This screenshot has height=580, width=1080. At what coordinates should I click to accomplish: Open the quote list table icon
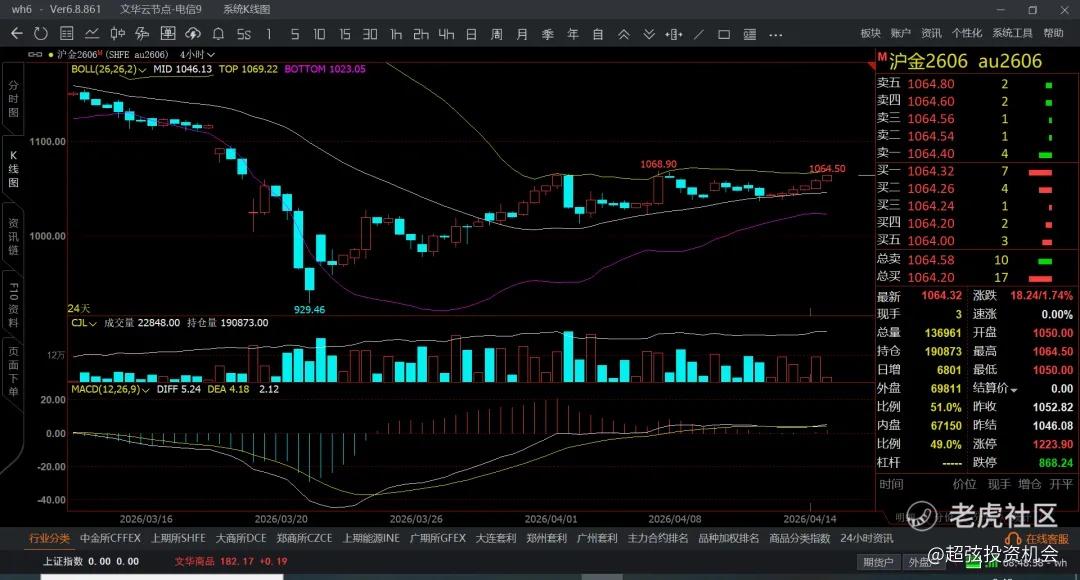(67, 34)
